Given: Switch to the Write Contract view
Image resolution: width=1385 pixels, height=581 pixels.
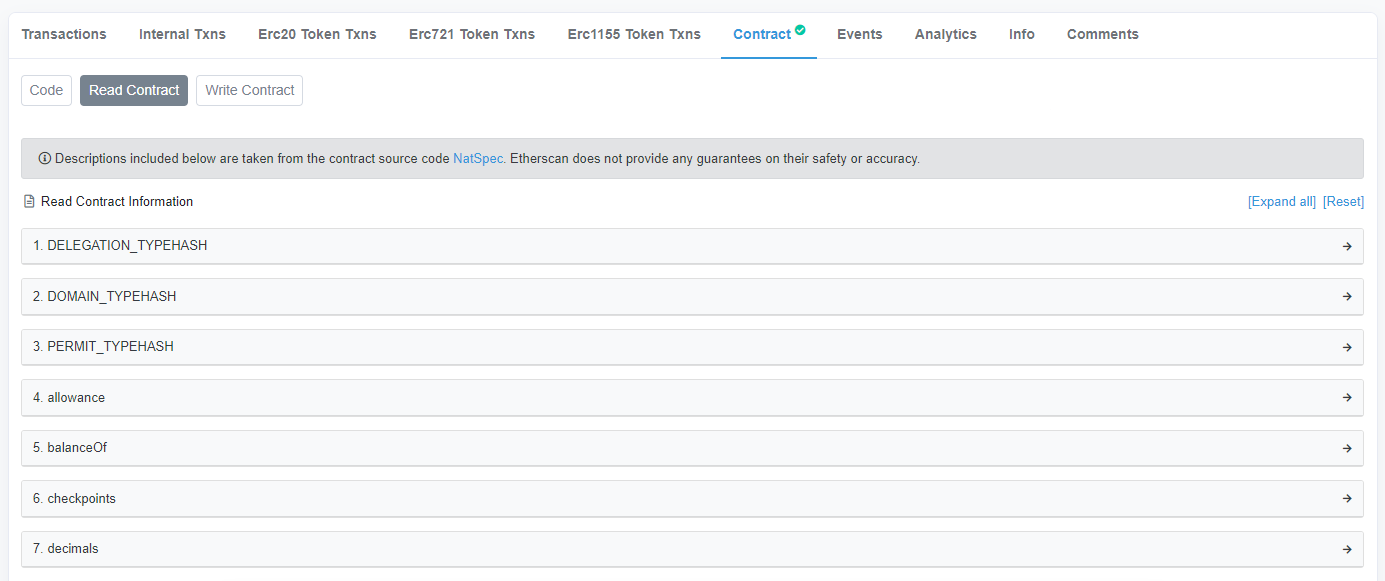Looking at the screenshot, I should click(250, 90).
